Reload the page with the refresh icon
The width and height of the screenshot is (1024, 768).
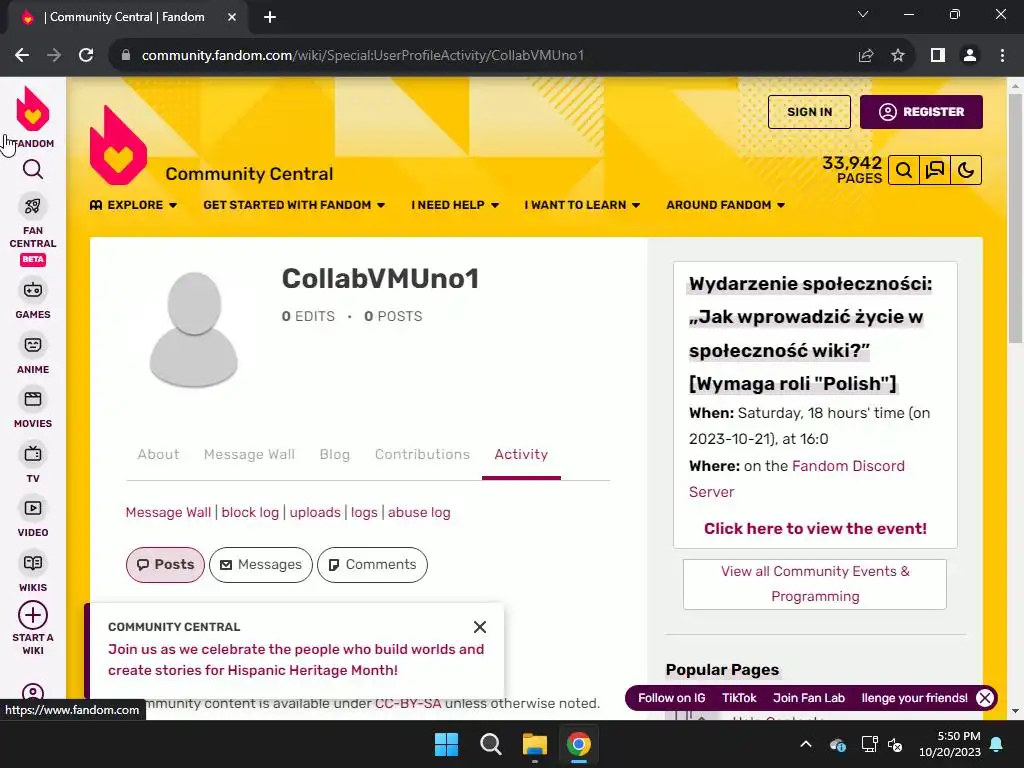pos(86,56)
